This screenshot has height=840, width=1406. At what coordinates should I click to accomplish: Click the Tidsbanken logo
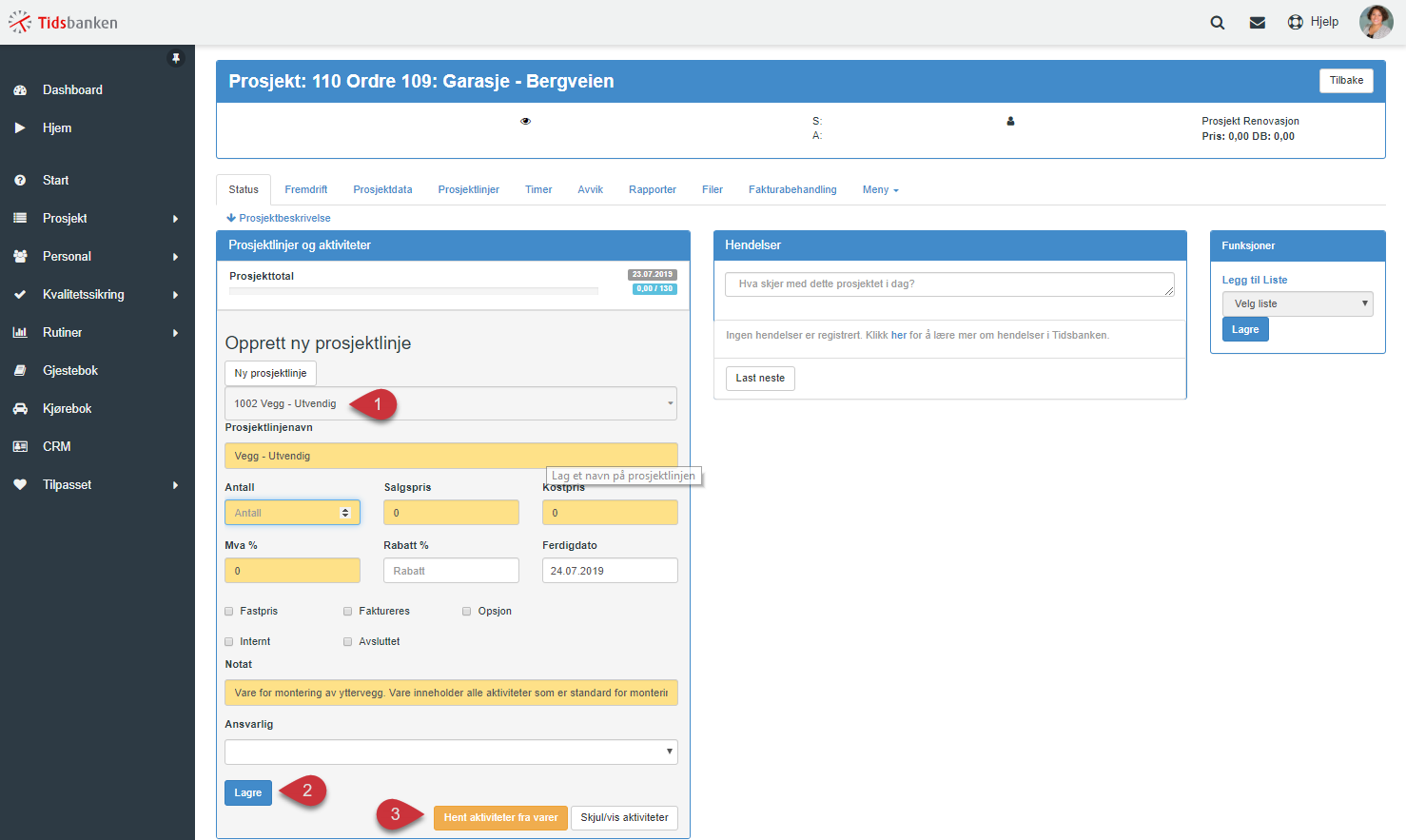pyautogui.click(x=63, y=22)
